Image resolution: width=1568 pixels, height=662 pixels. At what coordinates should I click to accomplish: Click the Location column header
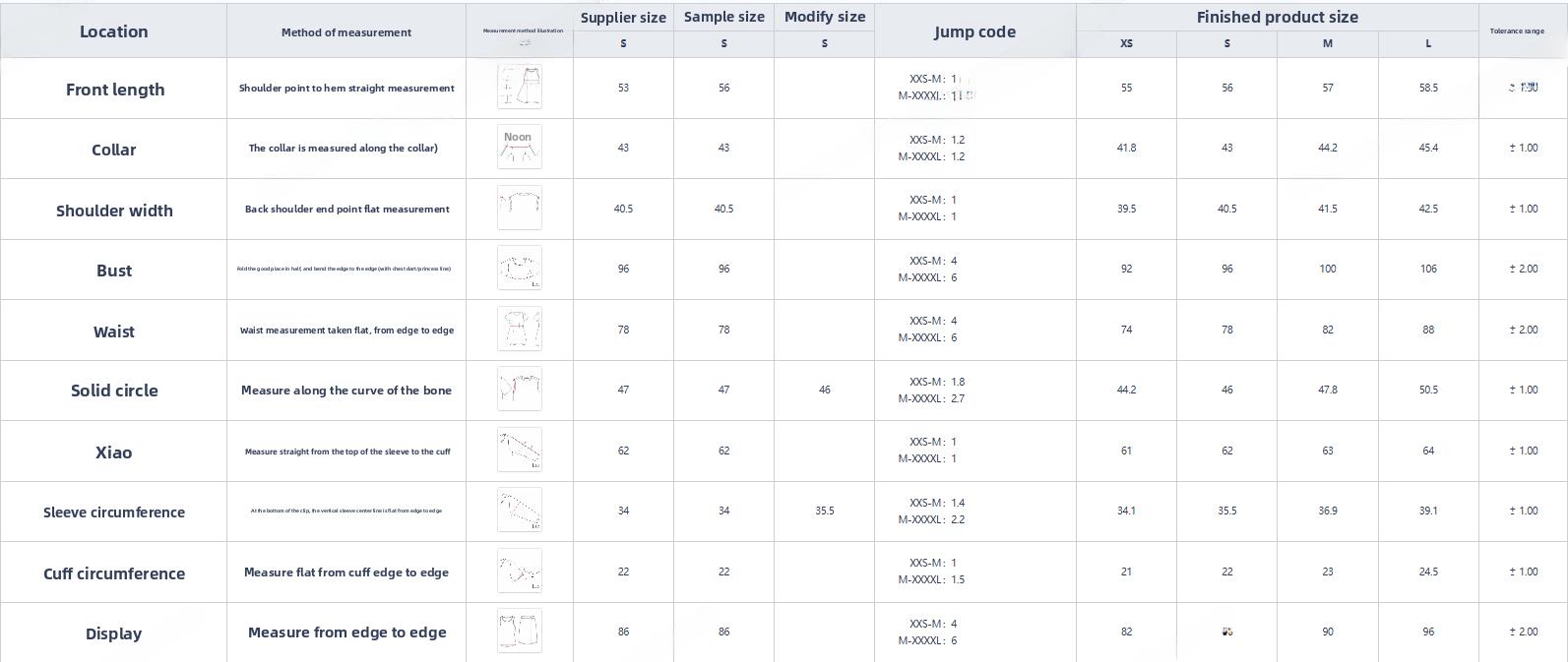coord(113,31)
